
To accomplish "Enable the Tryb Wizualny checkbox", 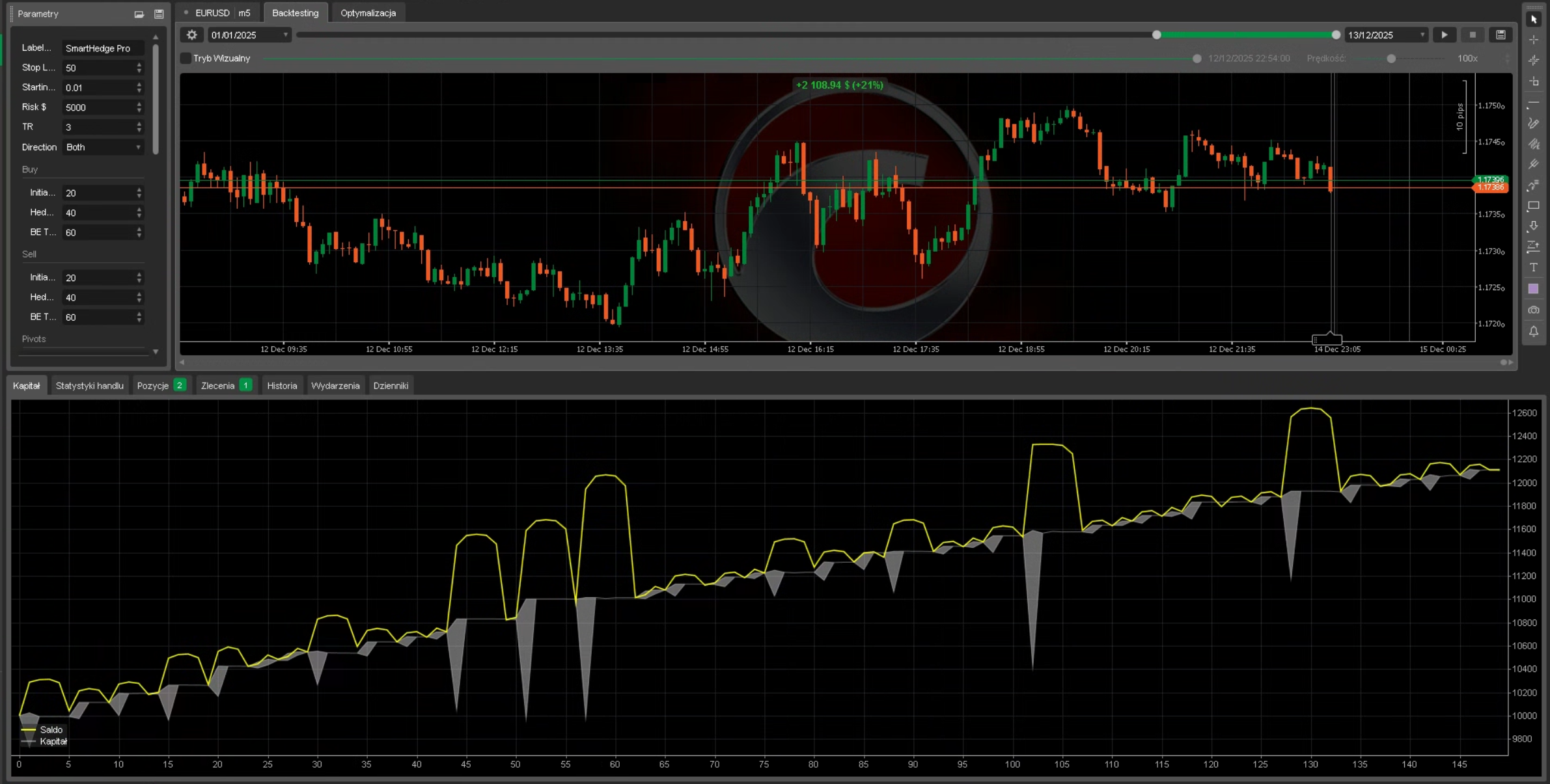I will [x=185, y=58].
